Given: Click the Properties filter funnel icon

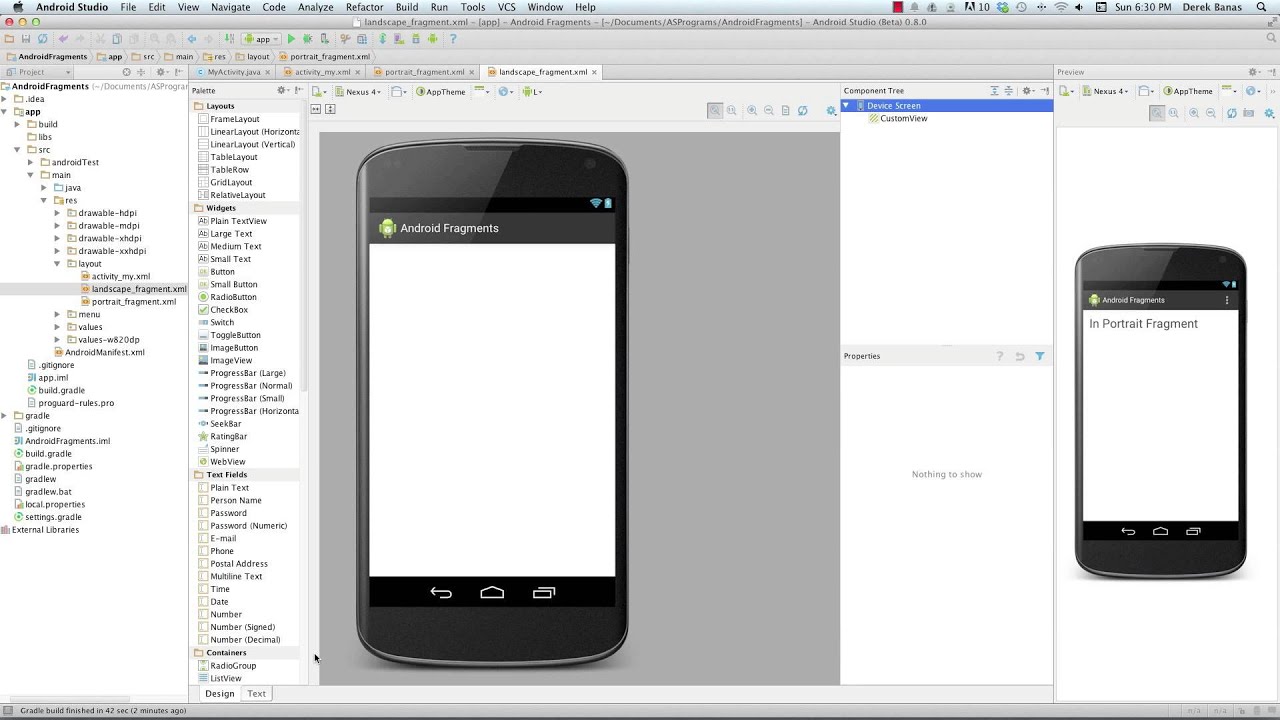Looking at the screenshot, I should tap(1040, 356).
